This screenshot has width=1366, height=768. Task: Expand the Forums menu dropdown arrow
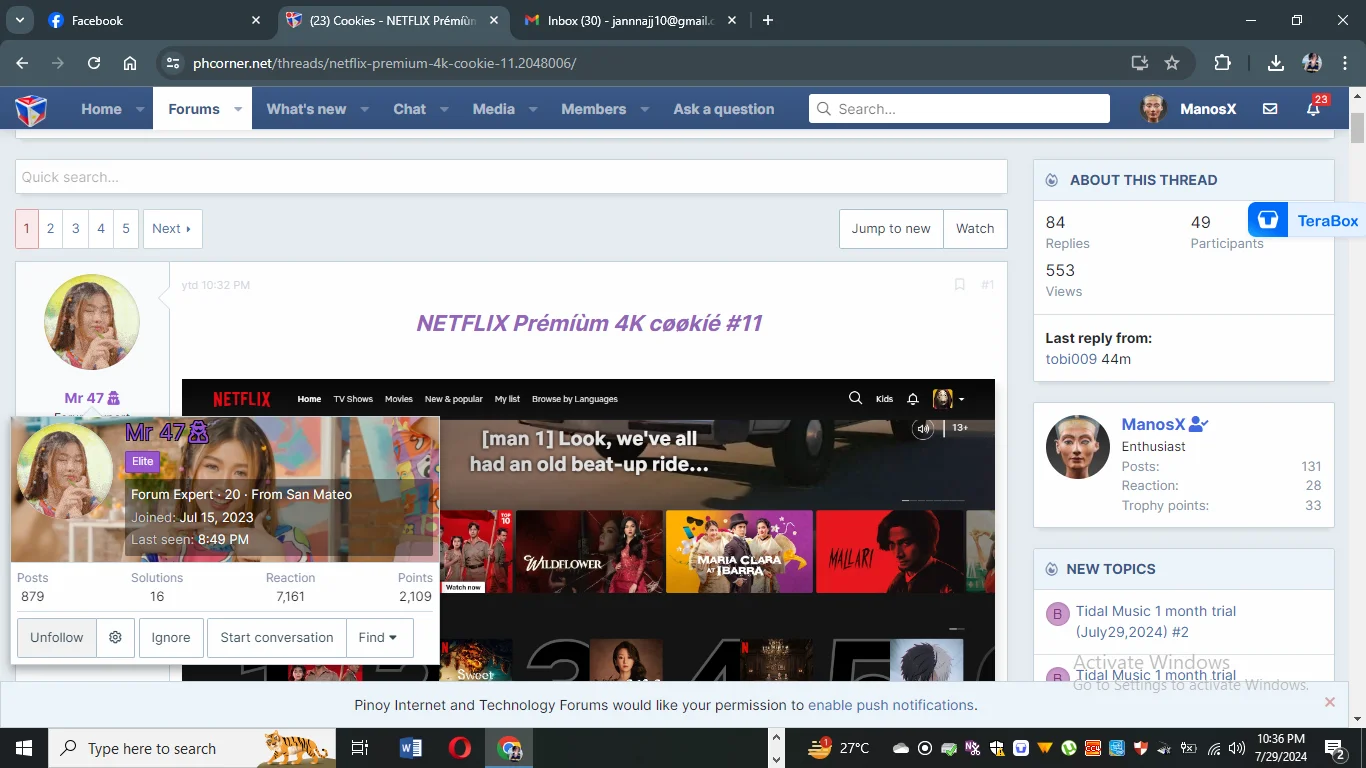click(238, 109)
